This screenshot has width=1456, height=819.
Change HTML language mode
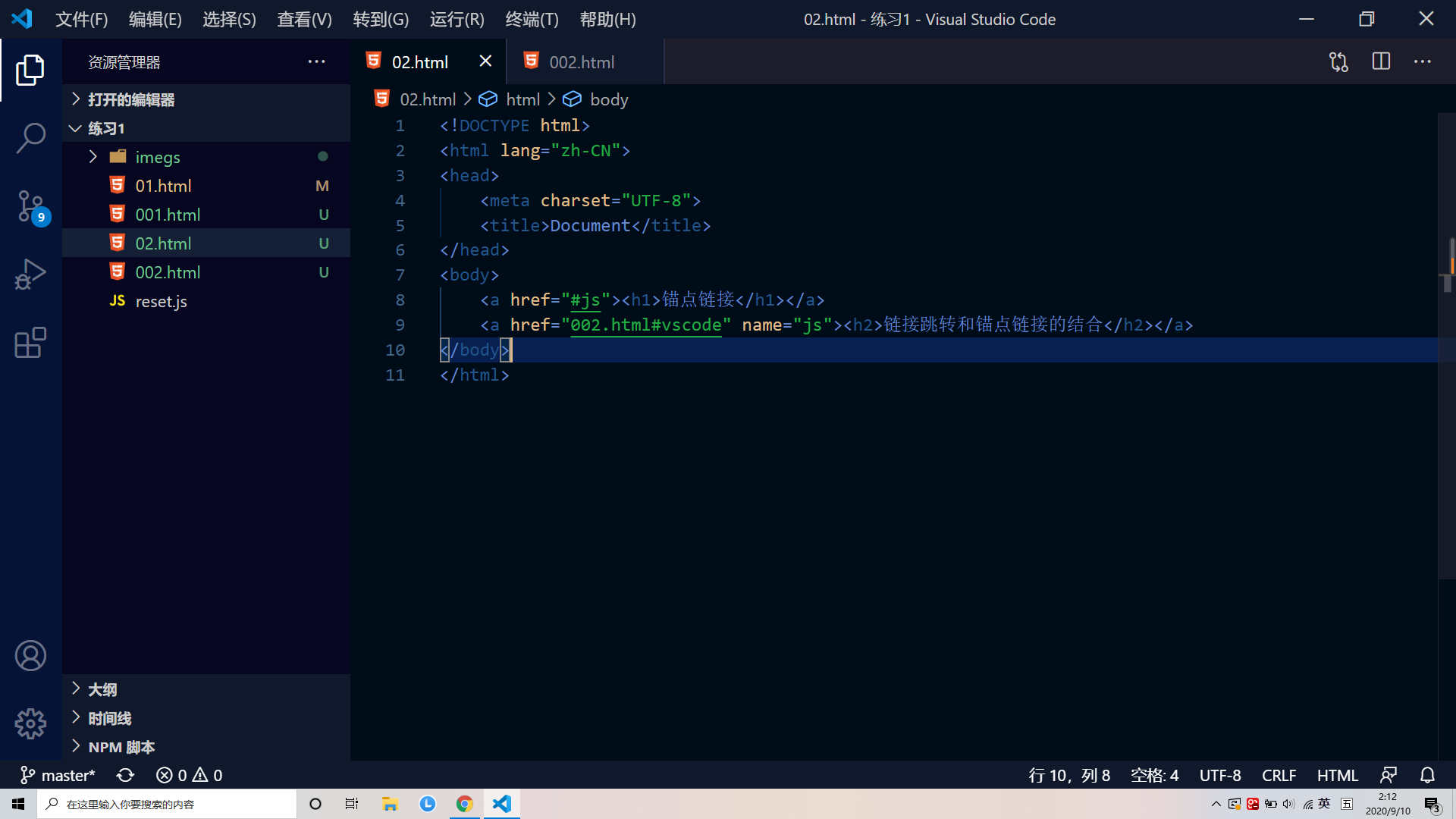(1337, 775)
